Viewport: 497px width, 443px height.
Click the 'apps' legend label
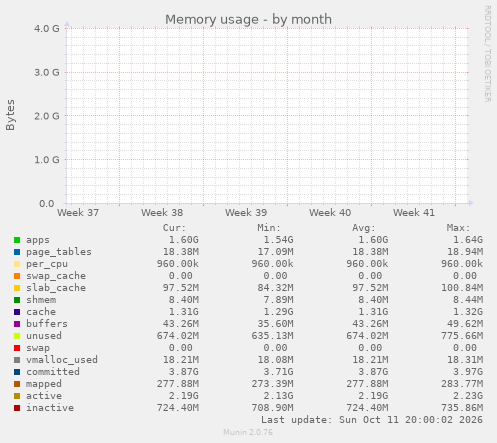pos(38,240)
